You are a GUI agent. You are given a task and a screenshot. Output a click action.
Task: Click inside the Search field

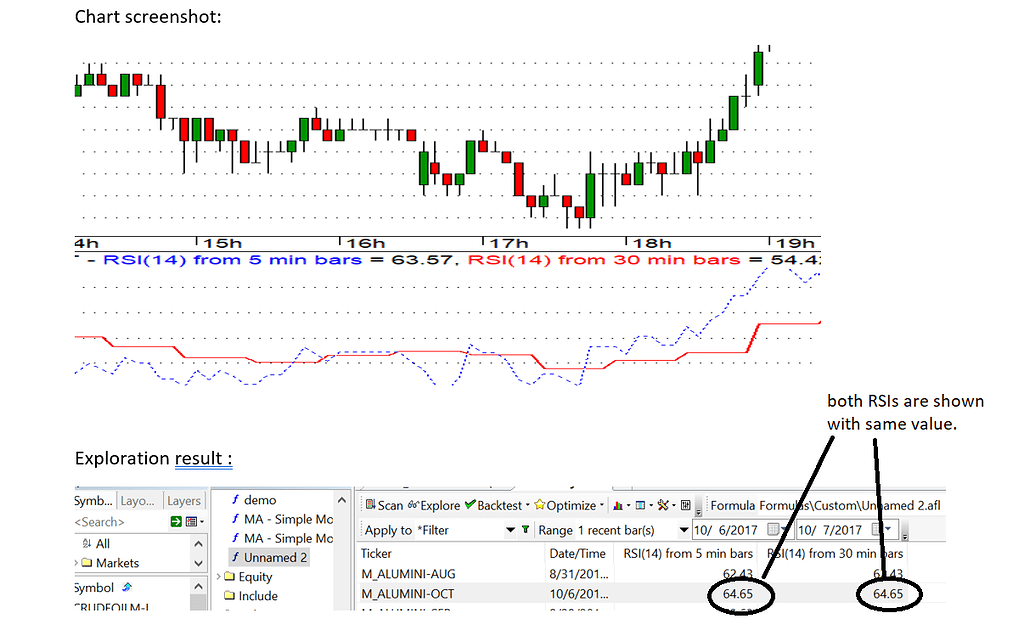point(100,521)
